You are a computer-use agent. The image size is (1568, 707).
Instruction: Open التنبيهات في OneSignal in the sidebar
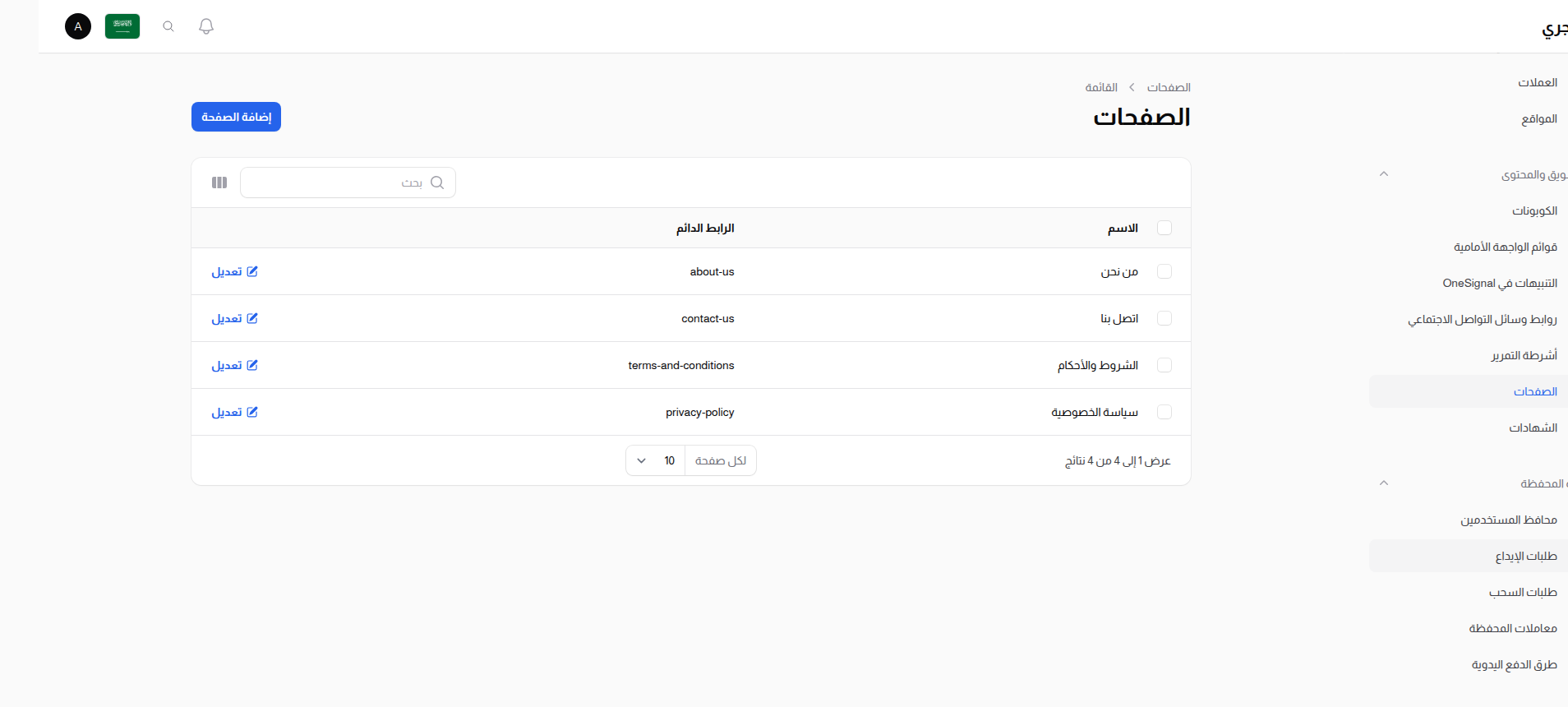(1500, 283)
